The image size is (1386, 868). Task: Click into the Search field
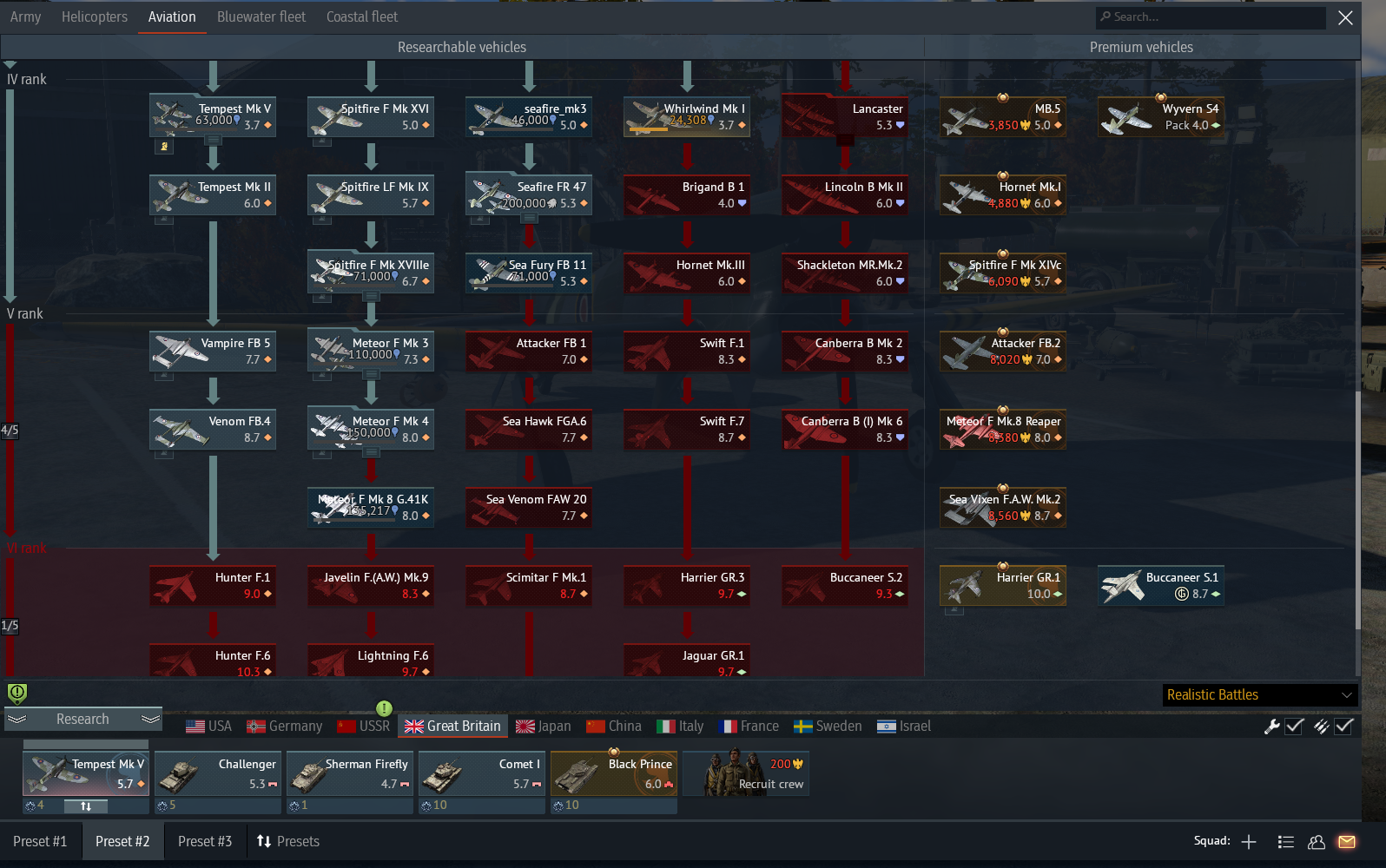coord(1211,16)
